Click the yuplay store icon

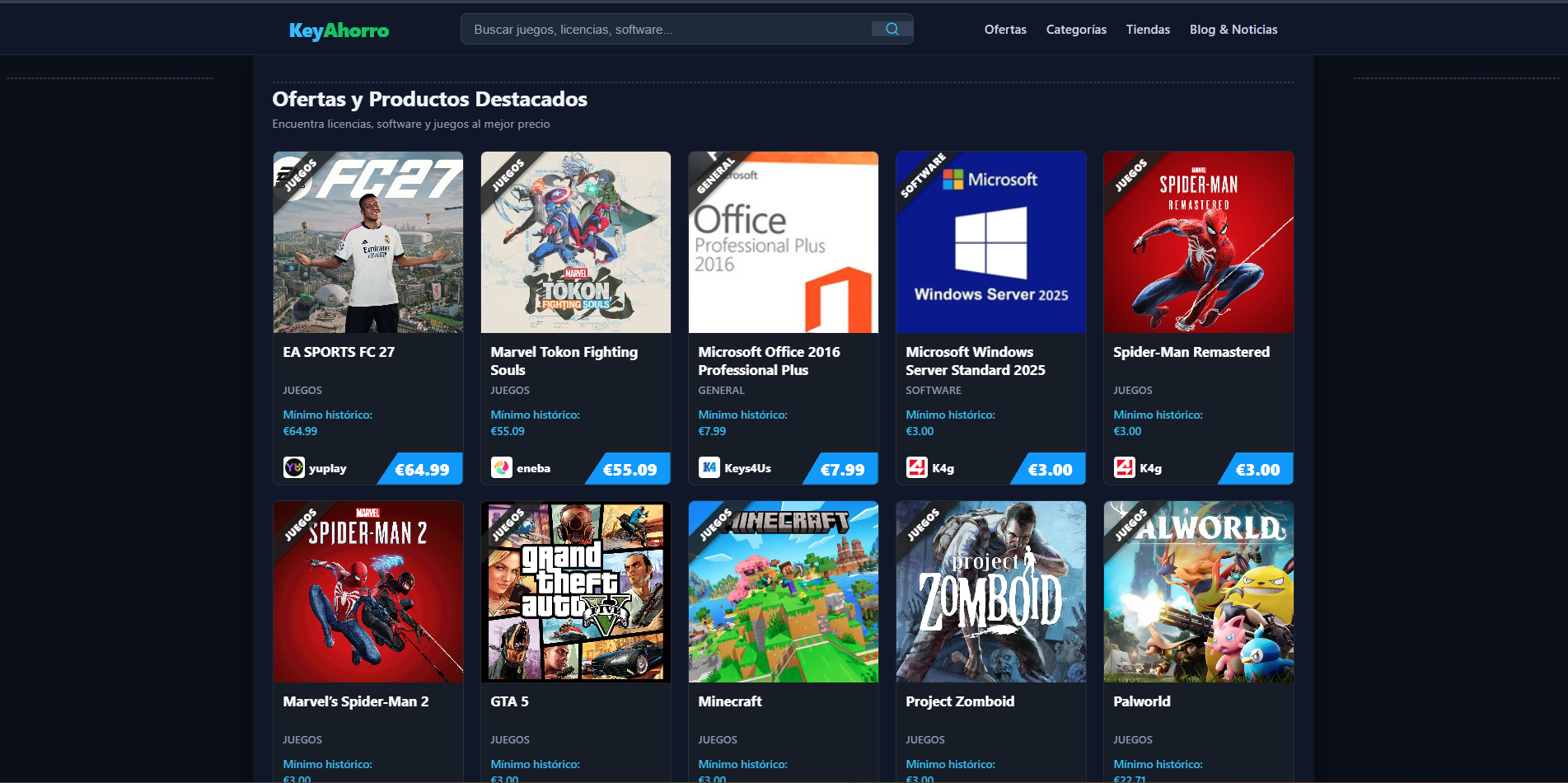pyautogui.click(x=294, y=467)
